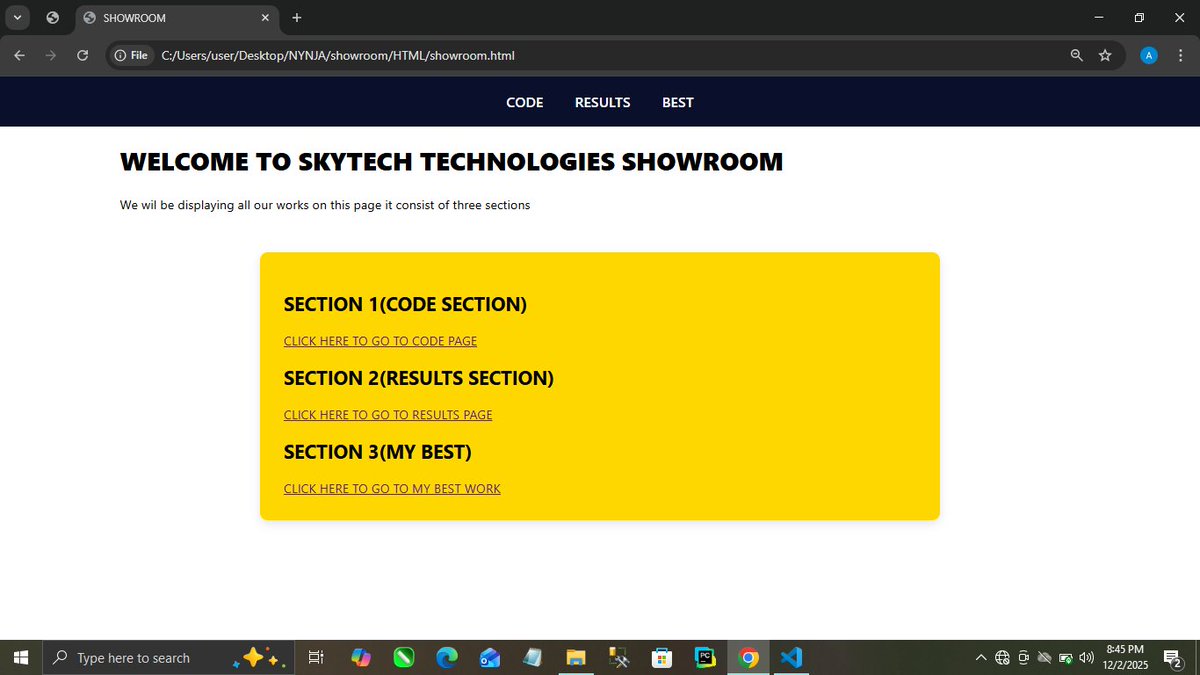Open Chrome's three-dot menu

tap(1180, 55)
